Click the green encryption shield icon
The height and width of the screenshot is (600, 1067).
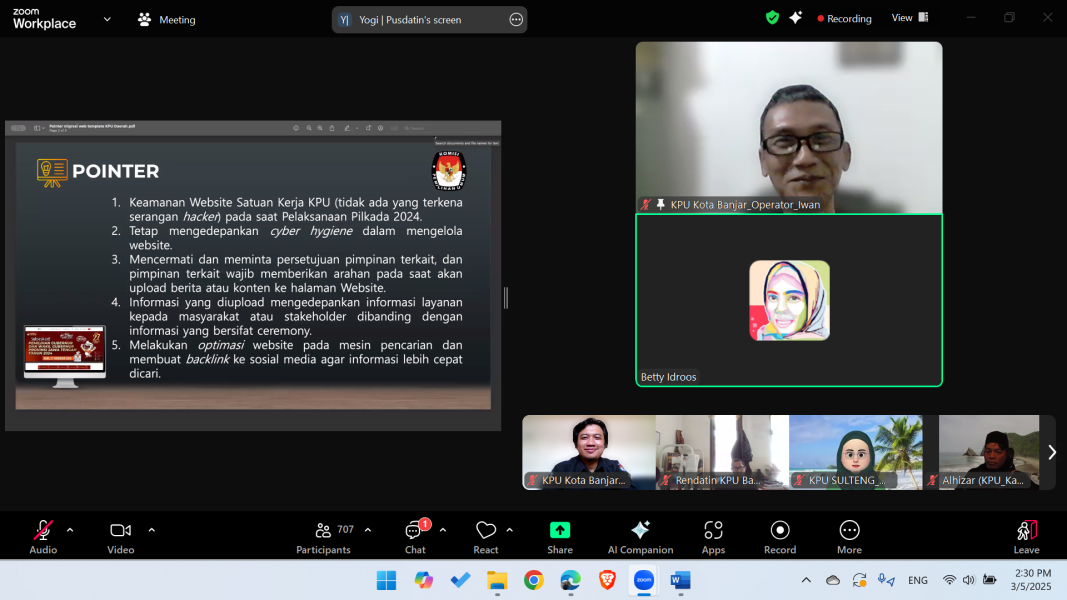tap(772, 18)
